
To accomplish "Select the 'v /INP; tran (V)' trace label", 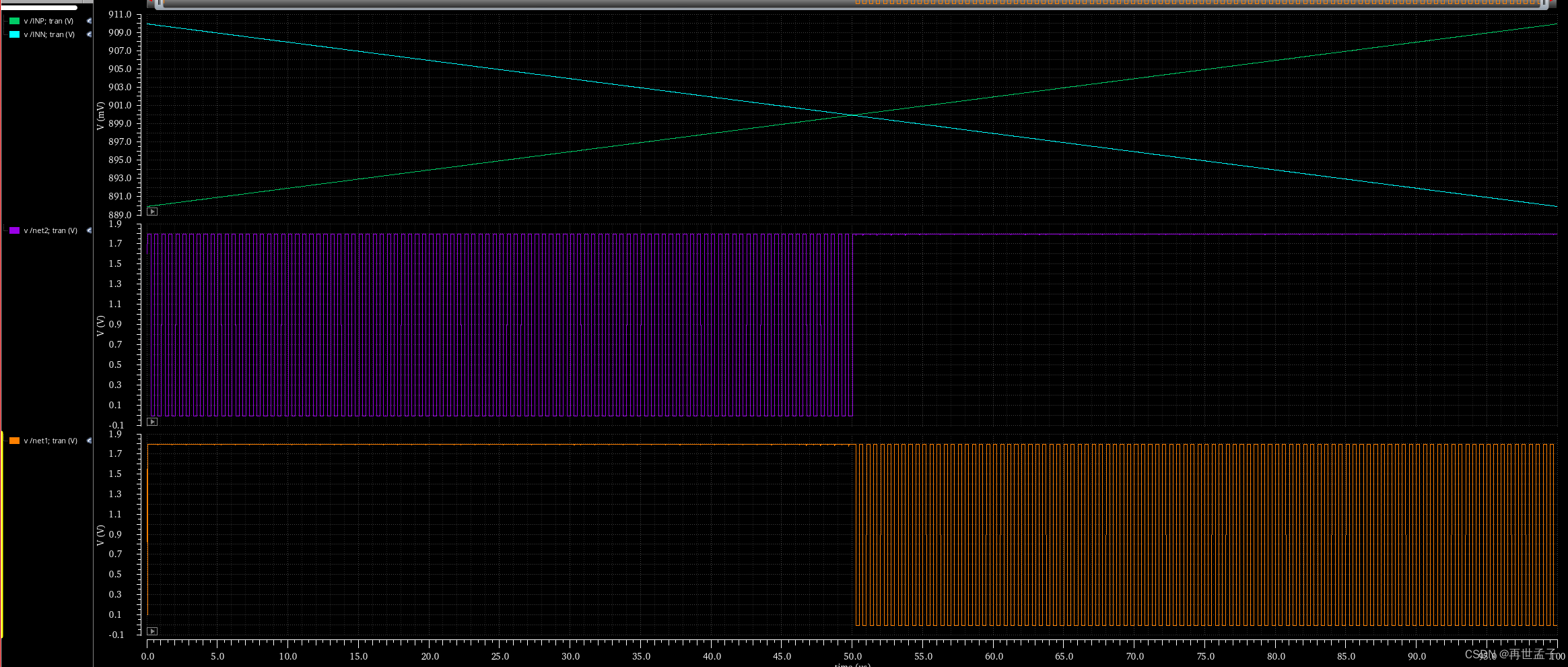I will point(48,21).
